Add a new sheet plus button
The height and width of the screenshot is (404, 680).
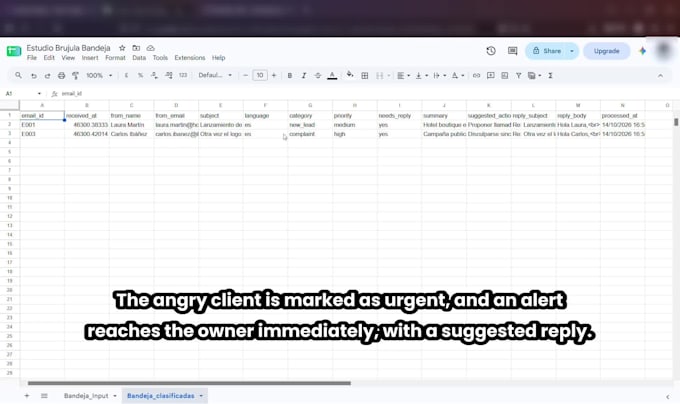tap(27, 396)
